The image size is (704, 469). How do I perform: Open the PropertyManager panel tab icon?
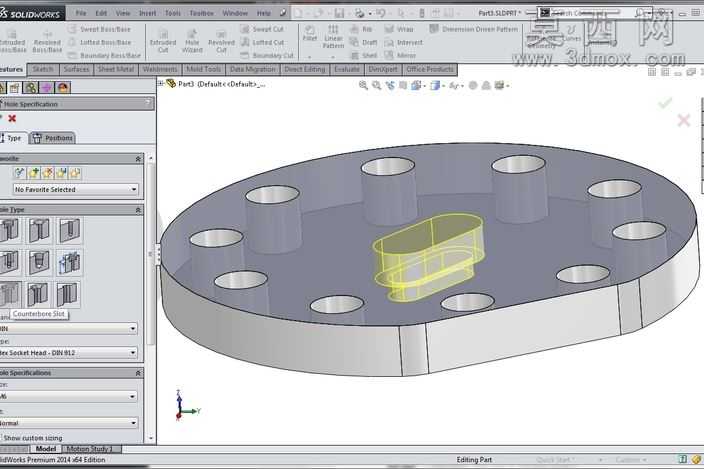15,88
